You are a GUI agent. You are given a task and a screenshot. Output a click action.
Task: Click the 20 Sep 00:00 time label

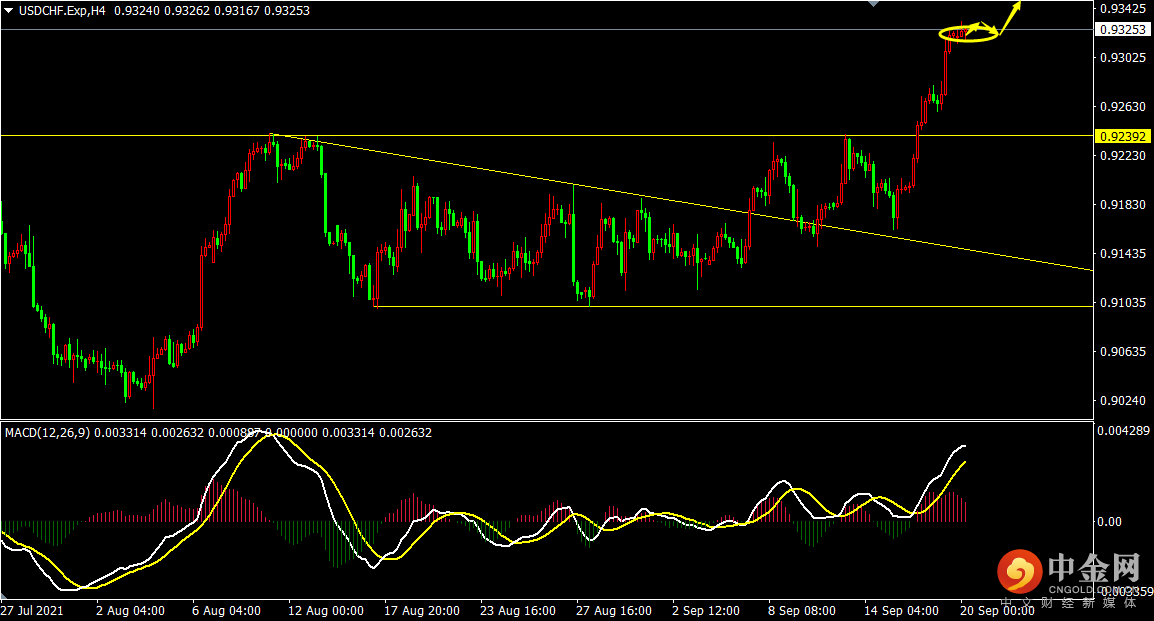pyautogui.click(x=997, y=611)
